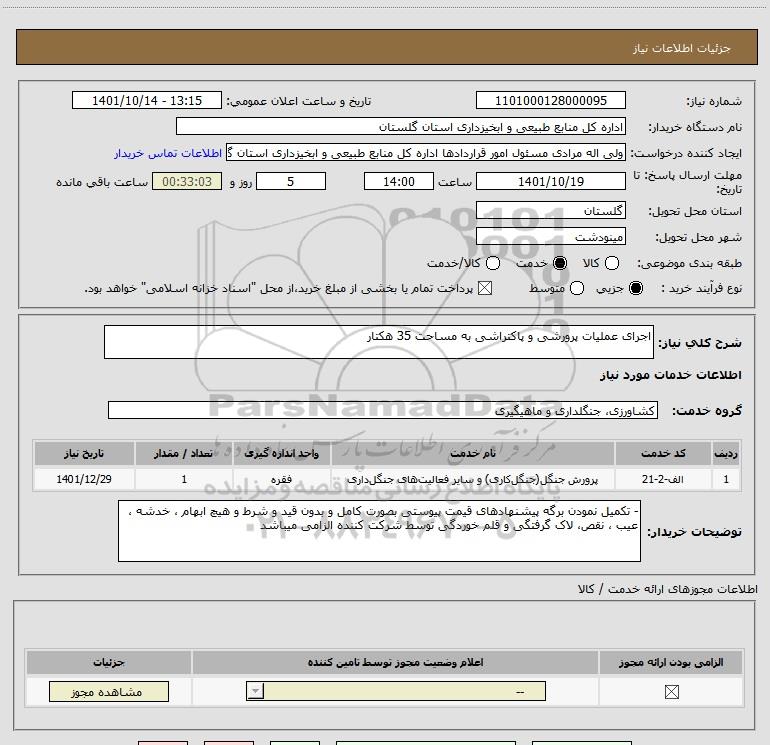Screen dimensions: 770x745
Task: Click the جزئیات column header
Action: [x=109, y=662]
